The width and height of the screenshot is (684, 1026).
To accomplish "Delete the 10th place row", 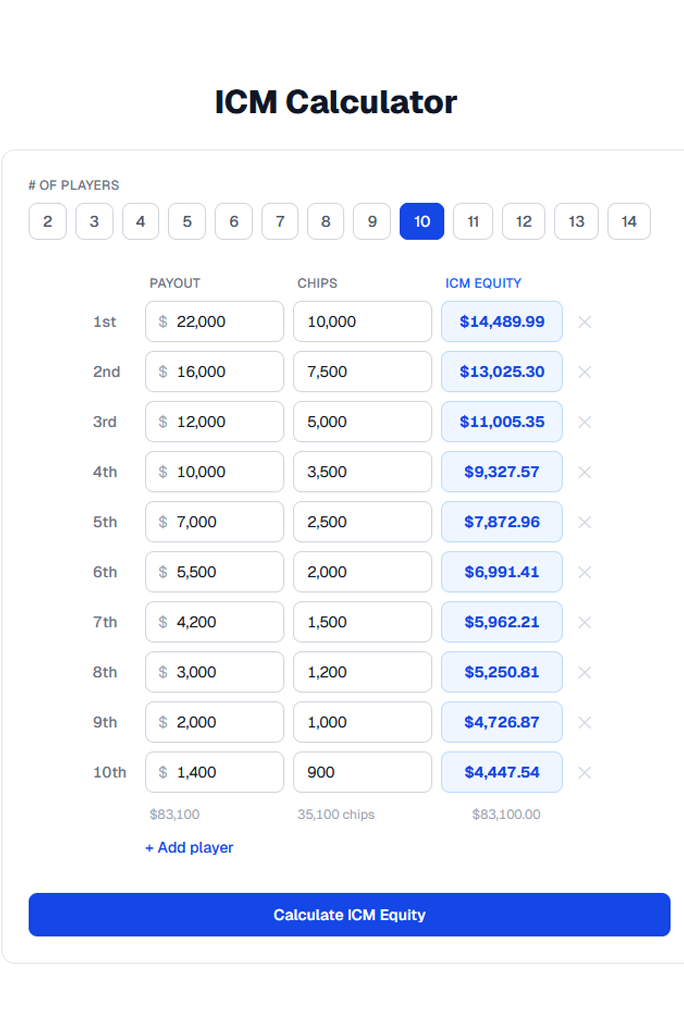I will tap(585, 772).
